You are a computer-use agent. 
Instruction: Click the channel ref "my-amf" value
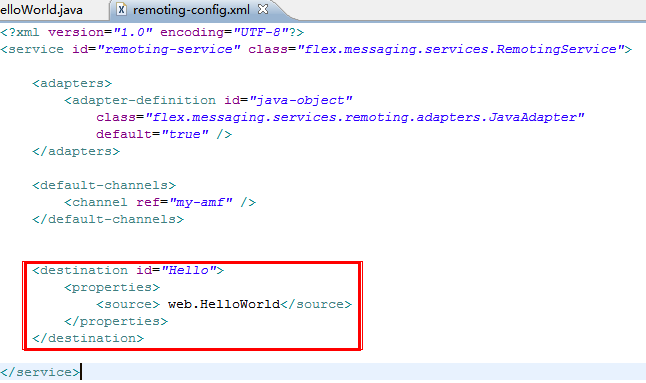point(201,202)
